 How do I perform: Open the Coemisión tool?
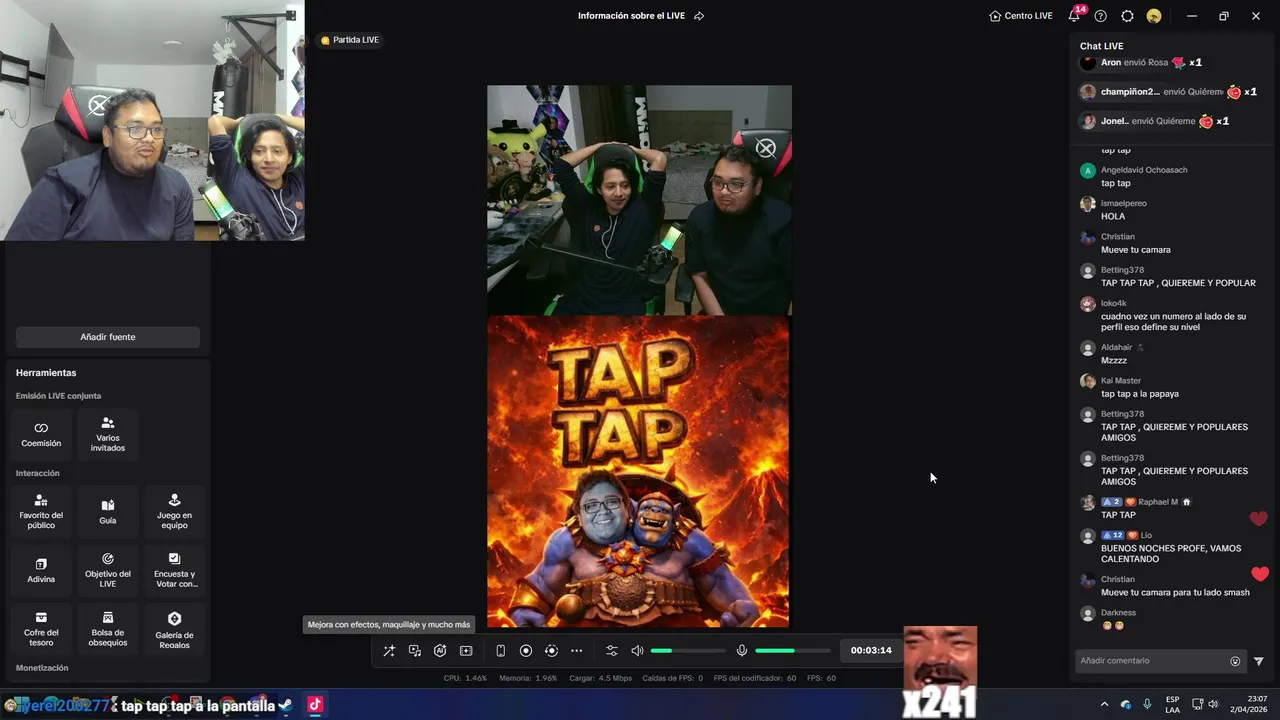point(41,434)
